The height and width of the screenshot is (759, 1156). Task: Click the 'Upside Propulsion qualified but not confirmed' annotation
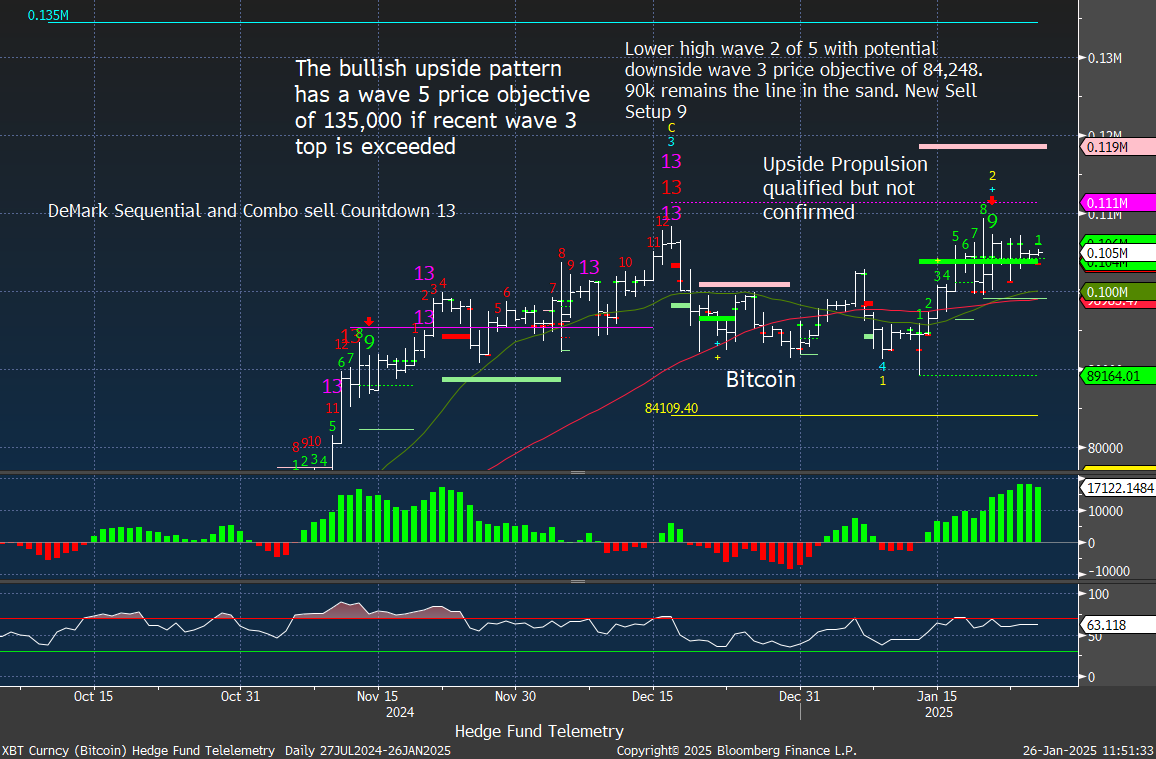(845, 188)
